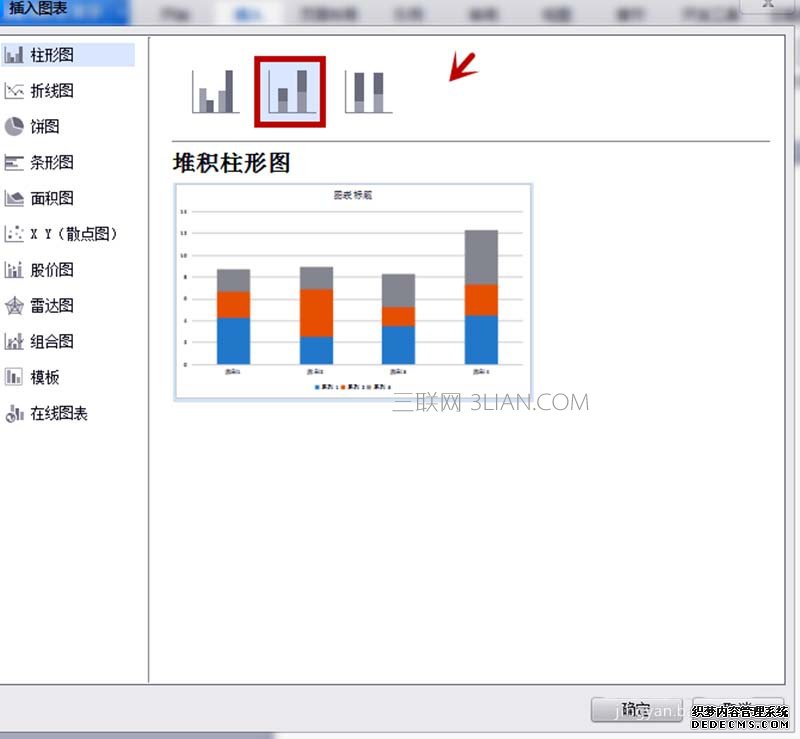Open the 雷达图 category label
Screen dimensions: 800x739
click(x=52, y=306)
